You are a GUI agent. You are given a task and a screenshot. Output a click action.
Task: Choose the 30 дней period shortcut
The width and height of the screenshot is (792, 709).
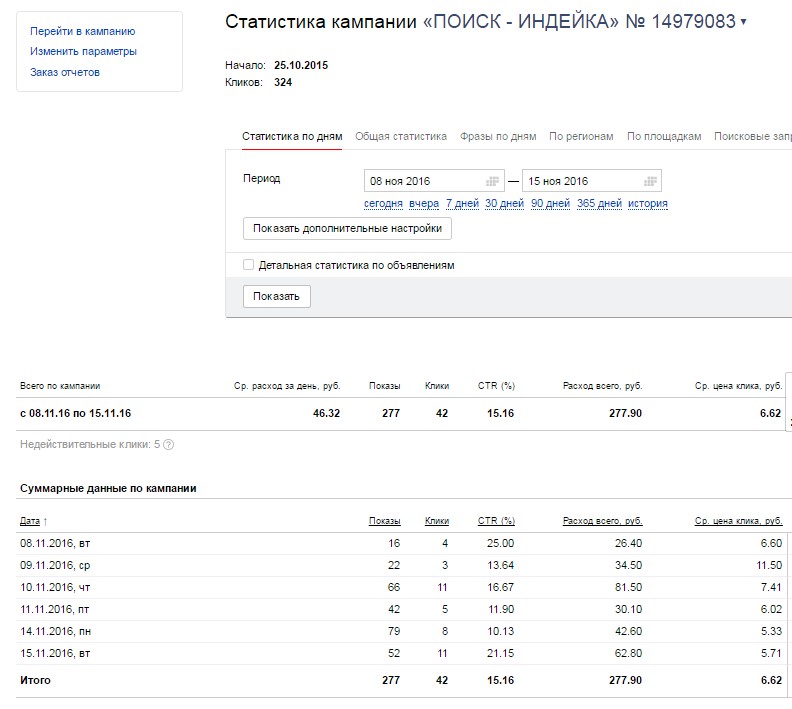tap(504, 204)
